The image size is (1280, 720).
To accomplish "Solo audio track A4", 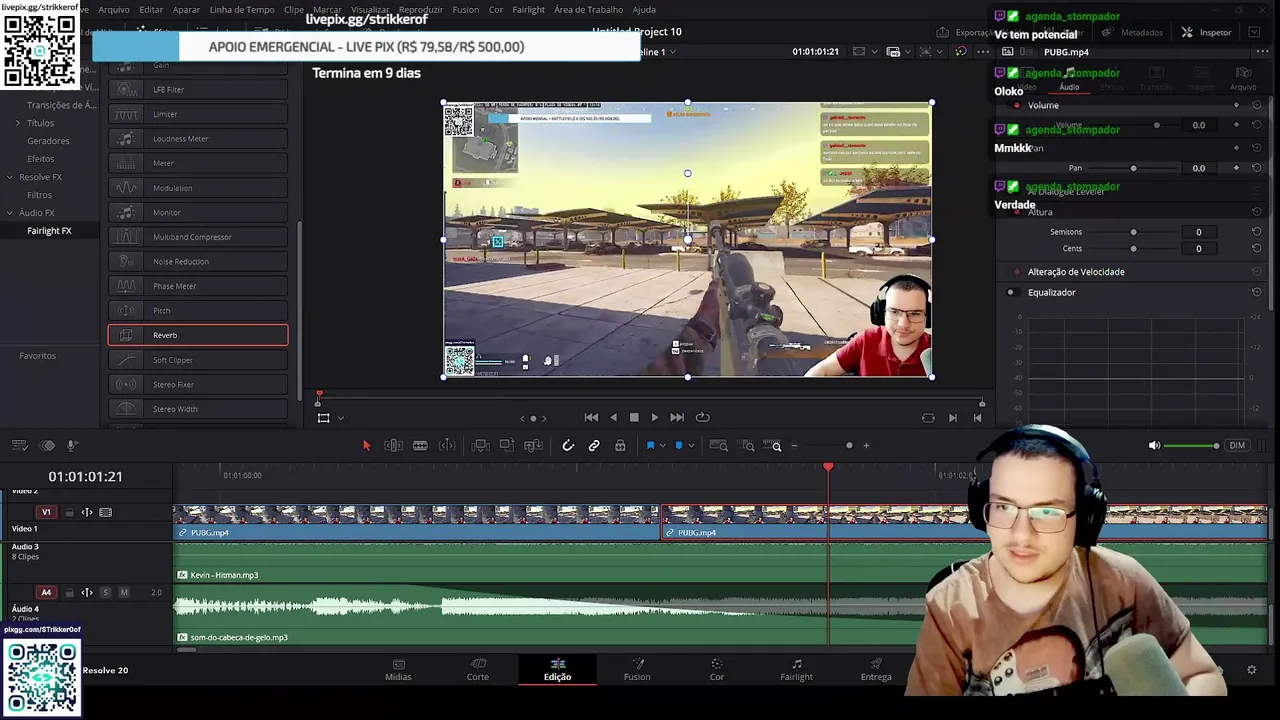I will pyautogui.click(x=105, y=593).
